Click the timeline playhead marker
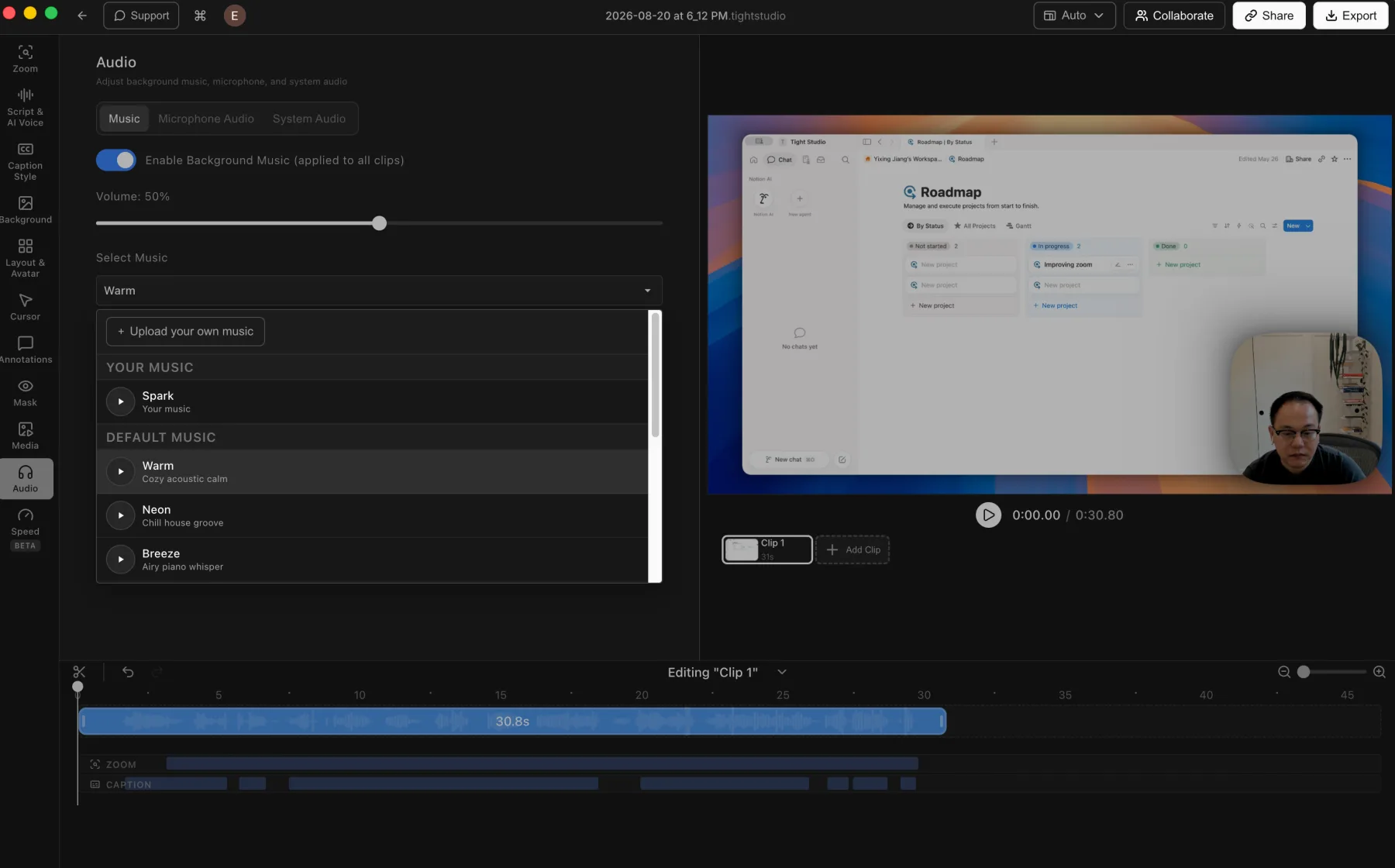The height and width of the screenshot is (868, 1395). click(77, 687)
